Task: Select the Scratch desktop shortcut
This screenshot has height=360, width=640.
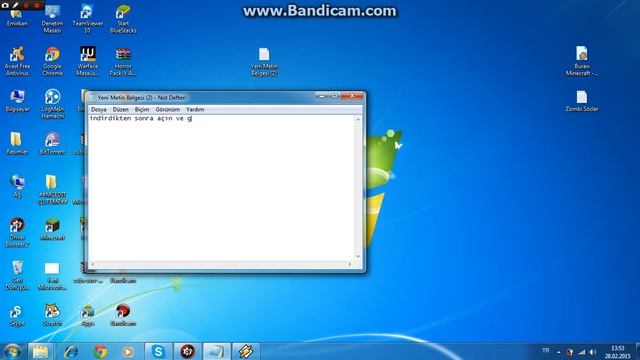Action: pos(52,315)
